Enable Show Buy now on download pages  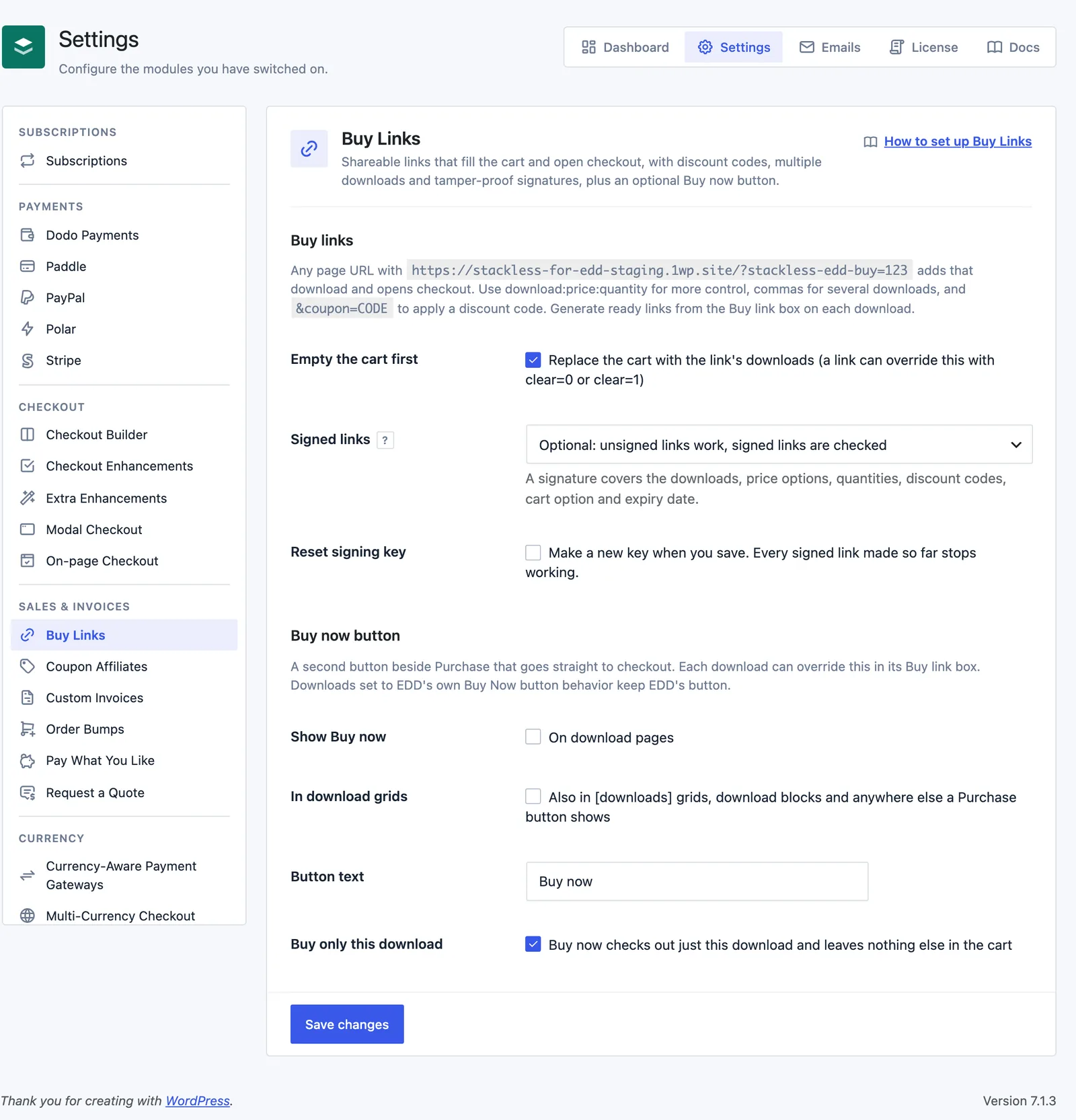pyautogui.click(x=533, y=737)
